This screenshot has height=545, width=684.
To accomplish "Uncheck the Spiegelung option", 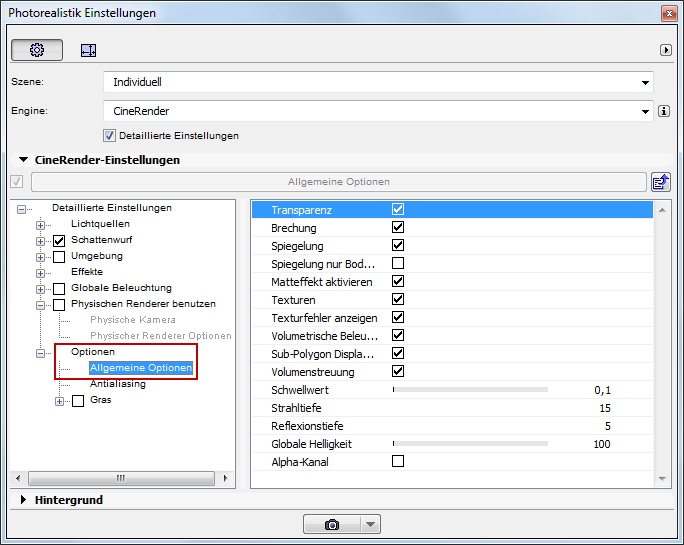I will tap(398, 245).
